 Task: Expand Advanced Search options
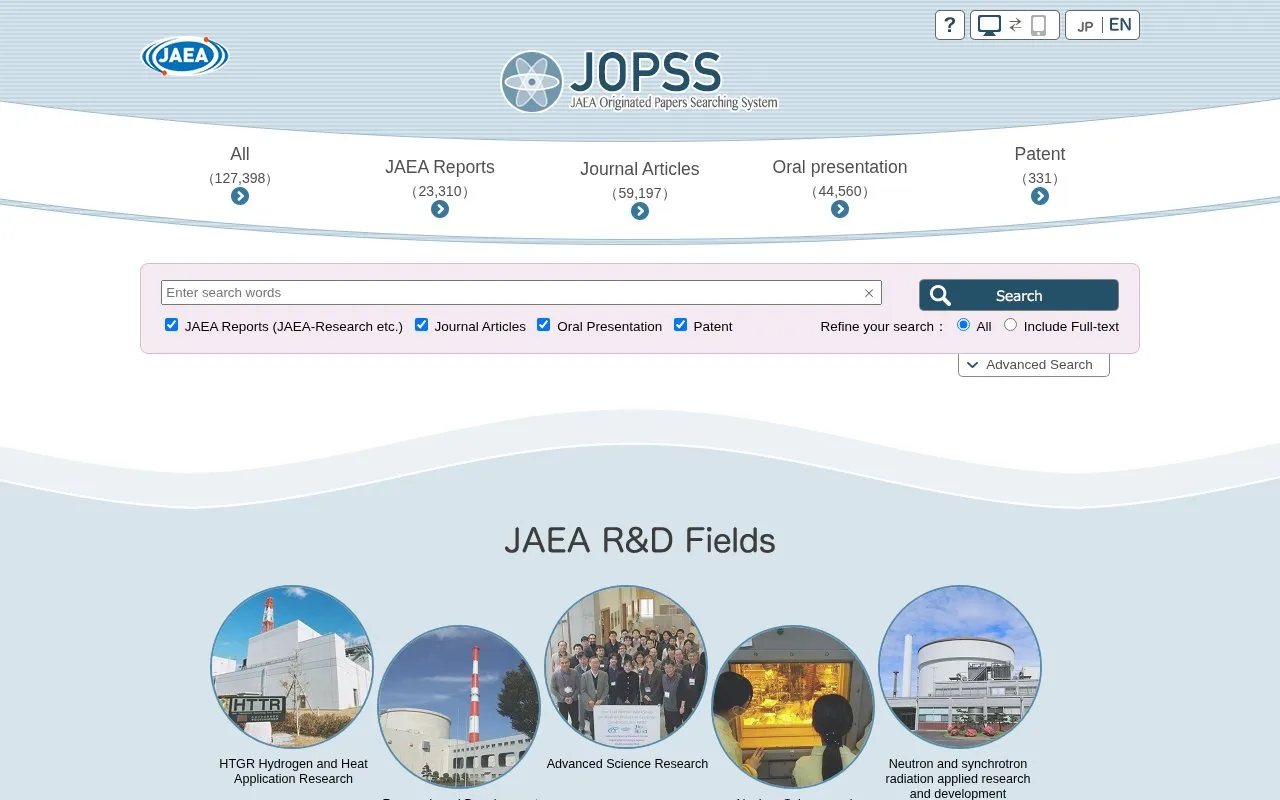(1034, 365)
